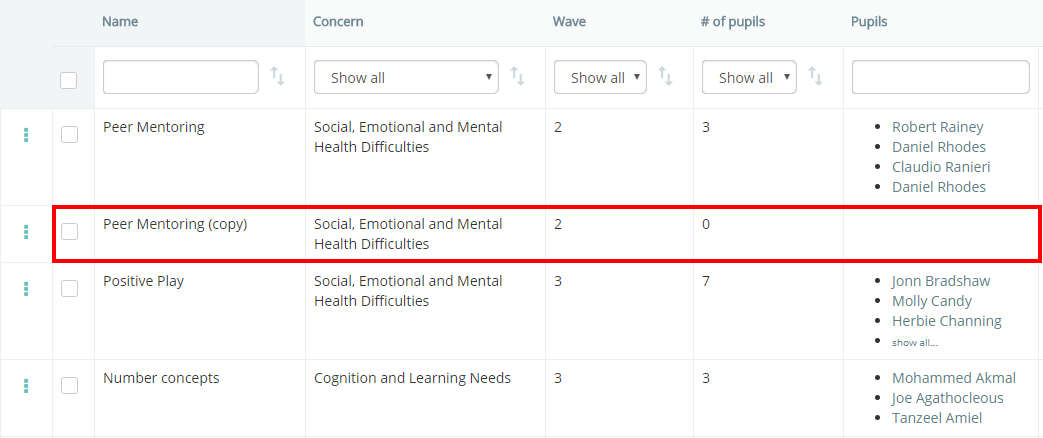This screenshot has height=438, width=1043.
Task: Open pupil Robert Rainey's link
Action: click(937, 127)
